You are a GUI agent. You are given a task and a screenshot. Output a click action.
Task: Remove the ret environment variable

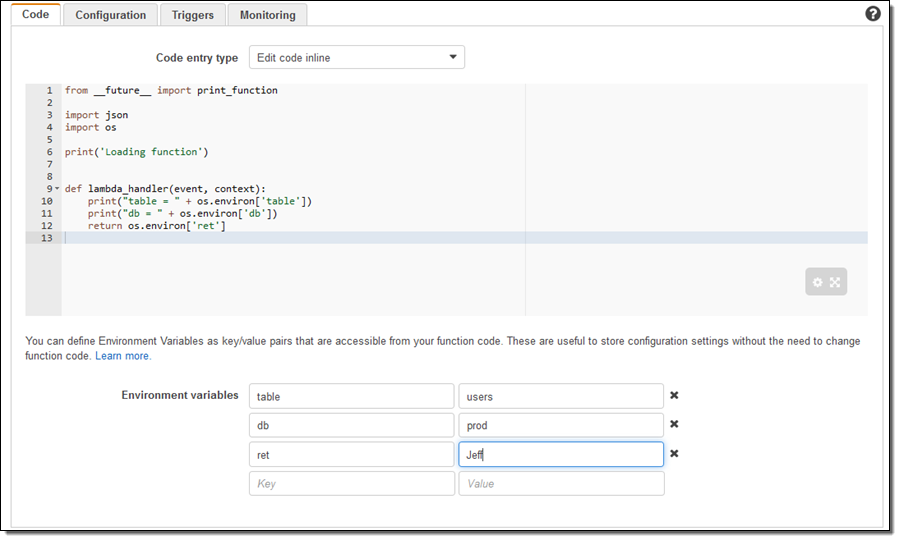[x=674, y=454]
